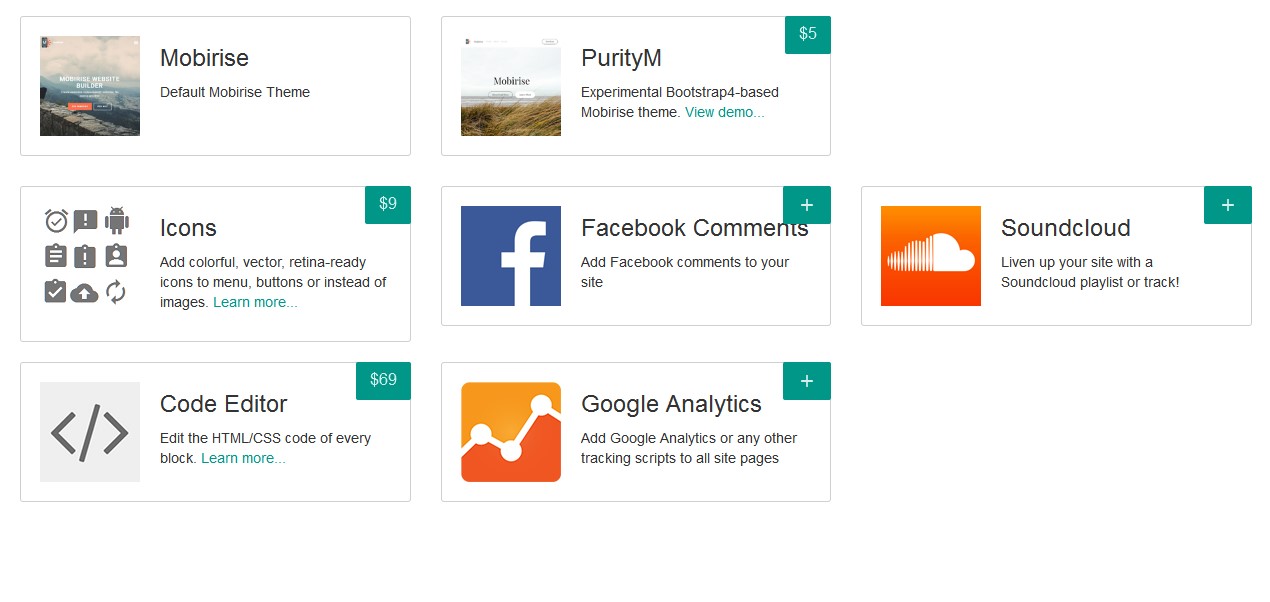Click the Facebook Comments title text
The image size is (1270, 602).
click(x=694, y=228)
